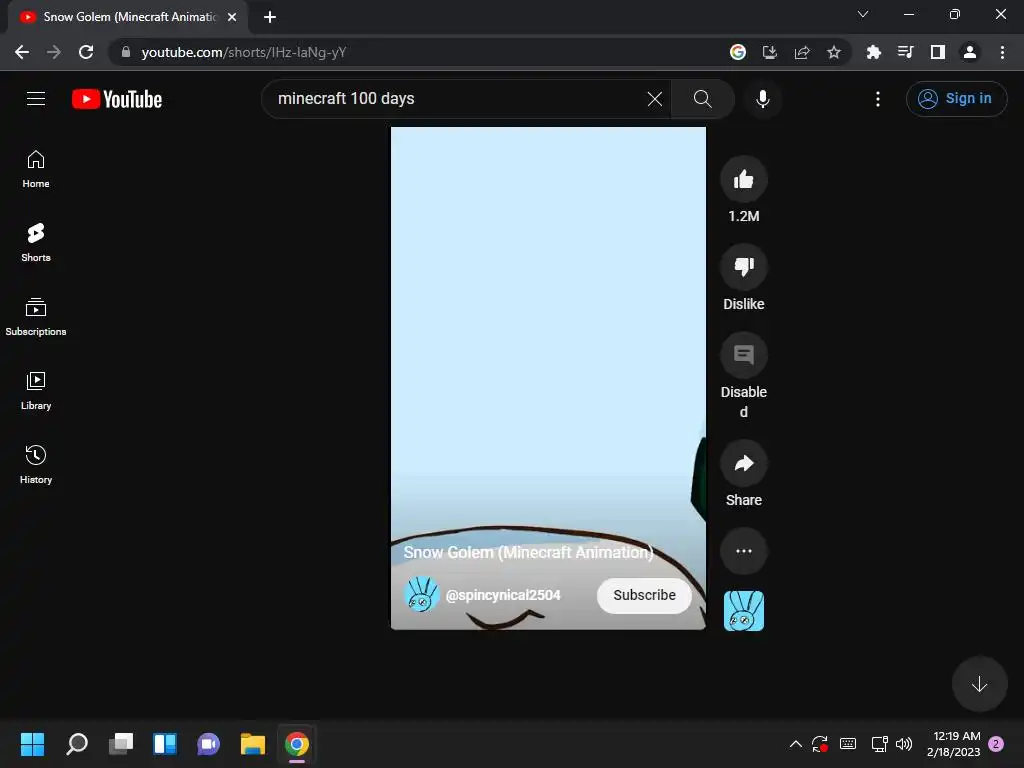Image resolution: width=1024 pixels, height=768 pixels.
Task: Click the channel sound thumbnail
Action: 743,611
